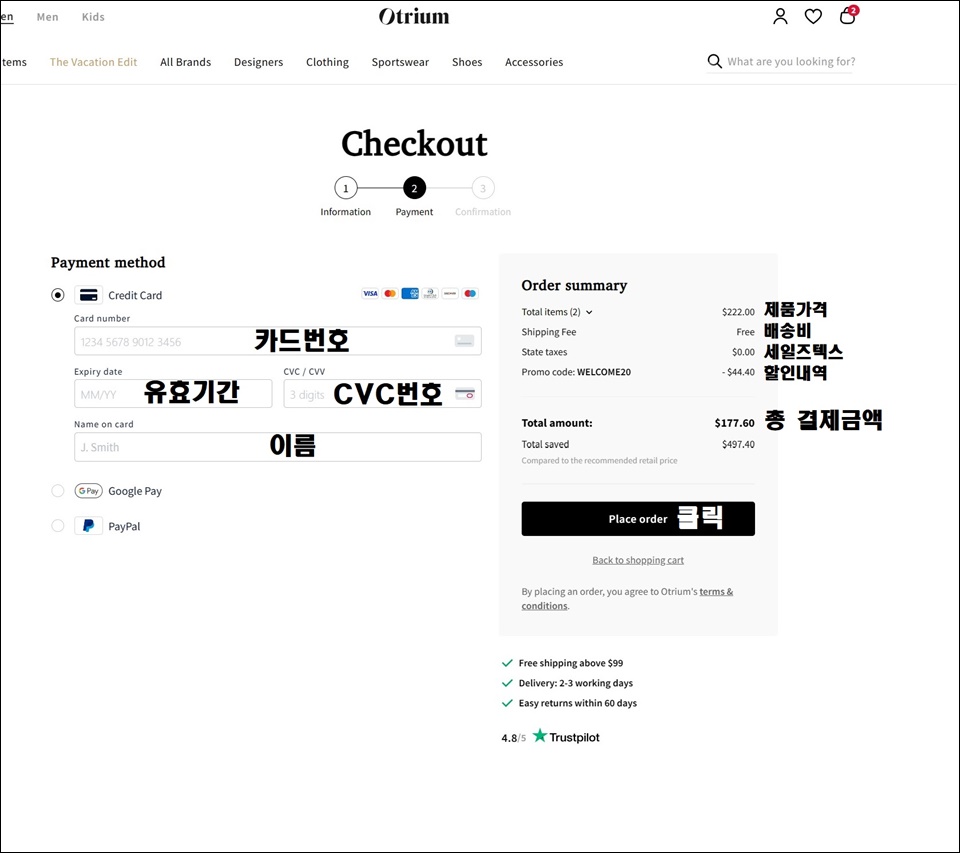This screenshot has height=853, width=960.
Task: Switch to the Kids tab
Action: [93, 17]
